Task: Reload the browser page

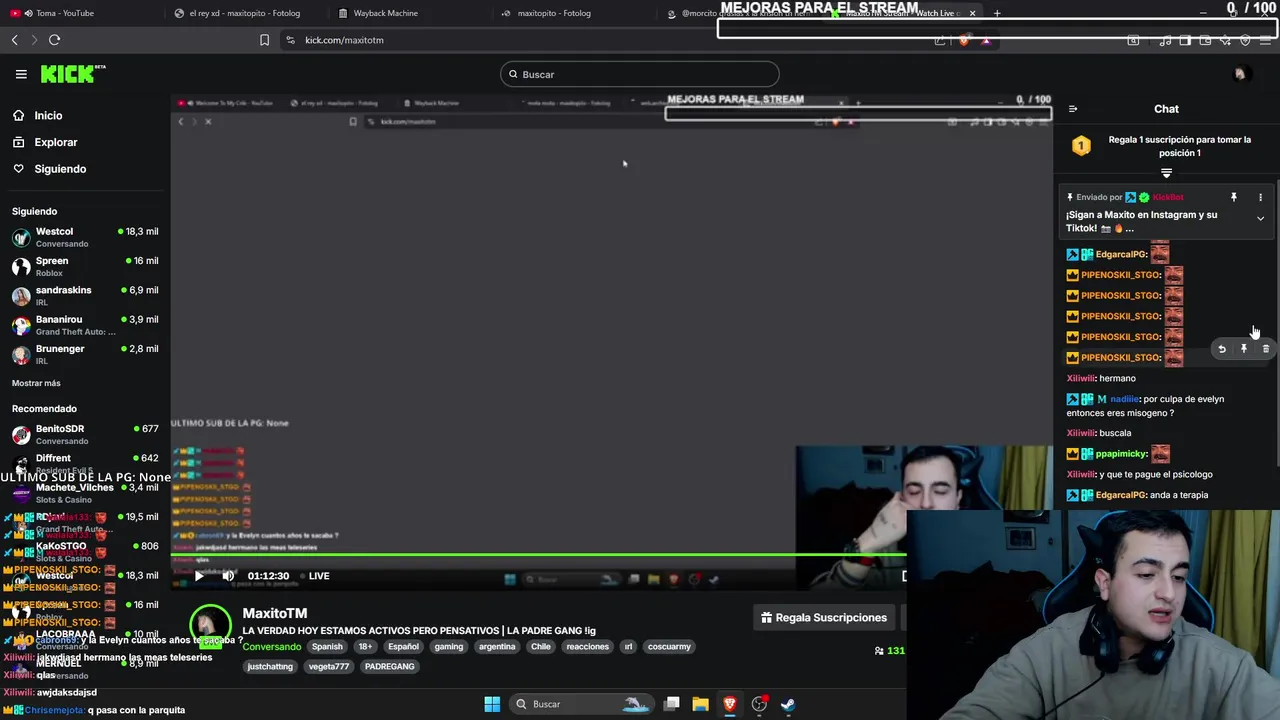Action: 54,40
